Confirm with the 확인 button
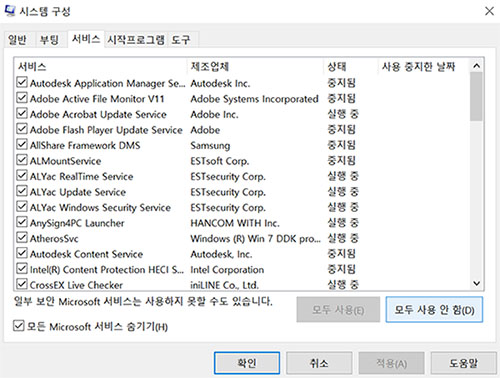Screen dimensions: 500x378 pos(247,363)
